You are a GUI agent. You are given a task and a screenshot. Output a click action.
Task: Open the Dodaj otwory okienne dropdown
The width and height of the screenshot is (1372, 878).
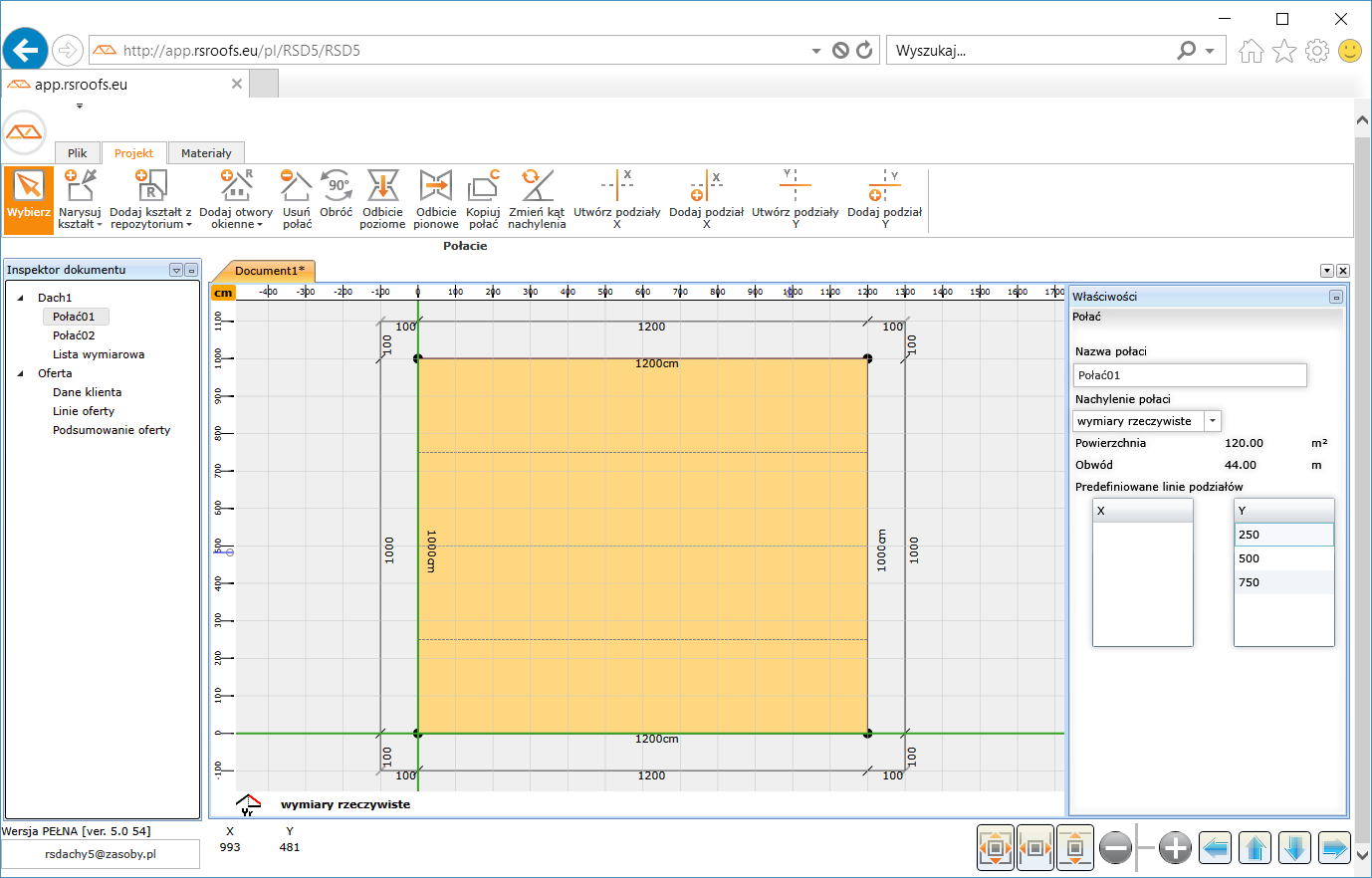click(236, 218)
